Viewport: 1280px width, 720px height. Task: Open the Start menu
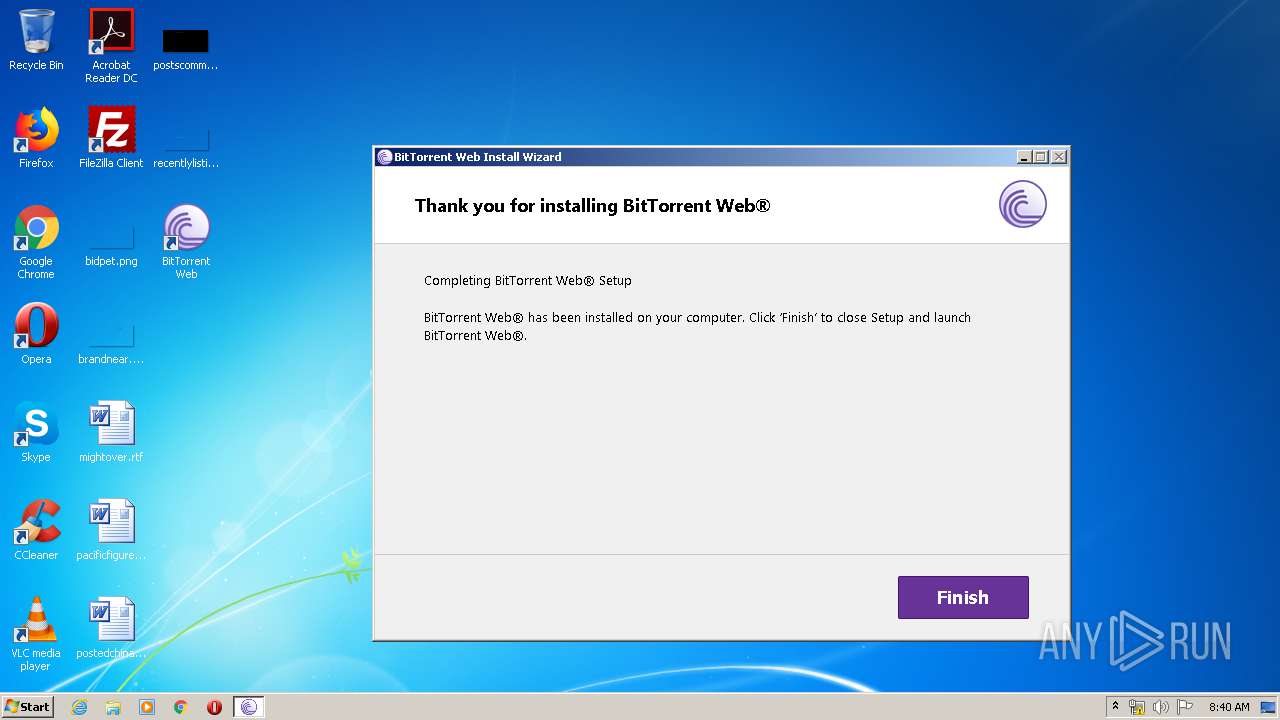coord(28,706)
